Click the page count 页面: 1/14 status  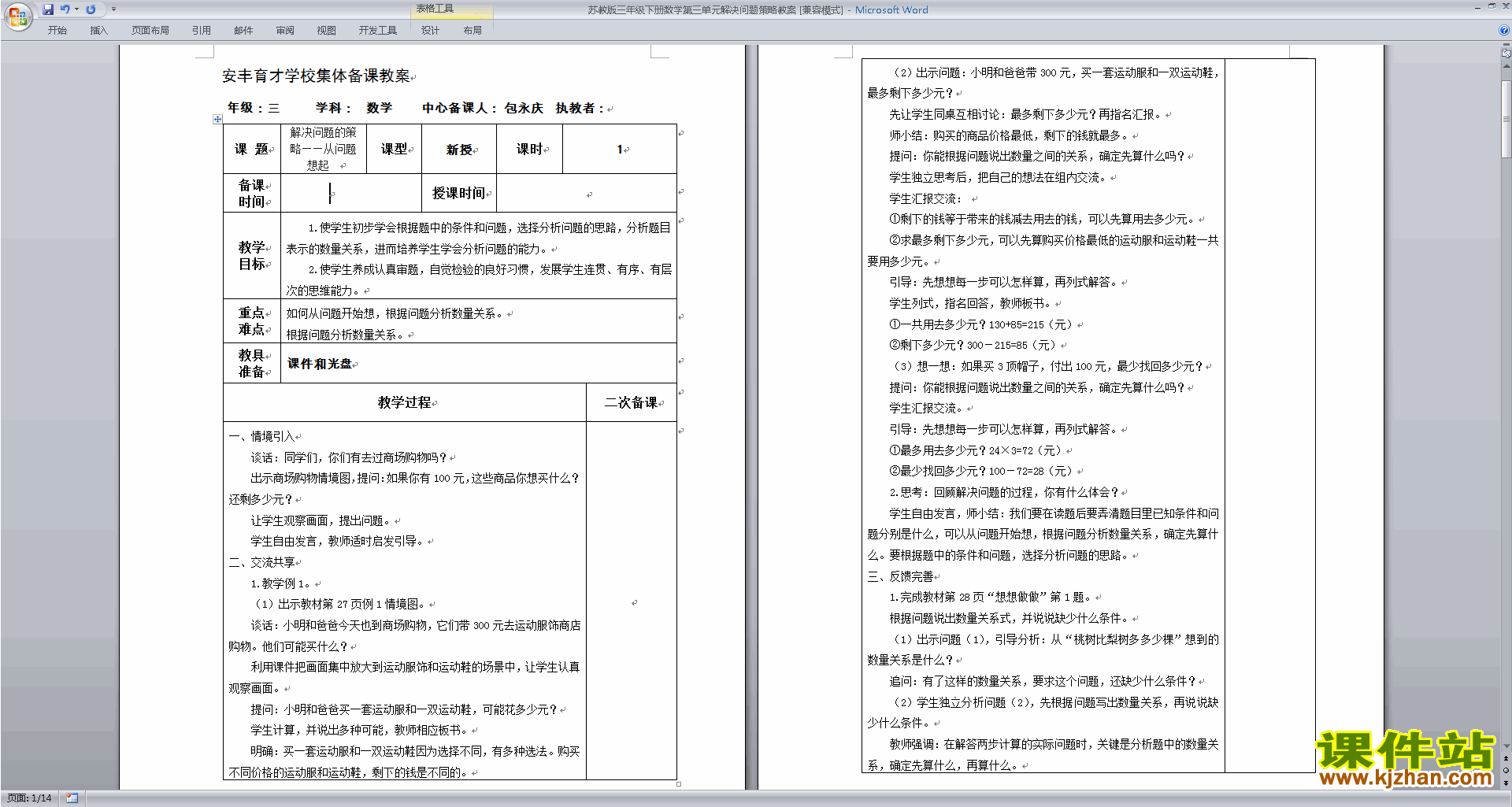click(30, 798)
